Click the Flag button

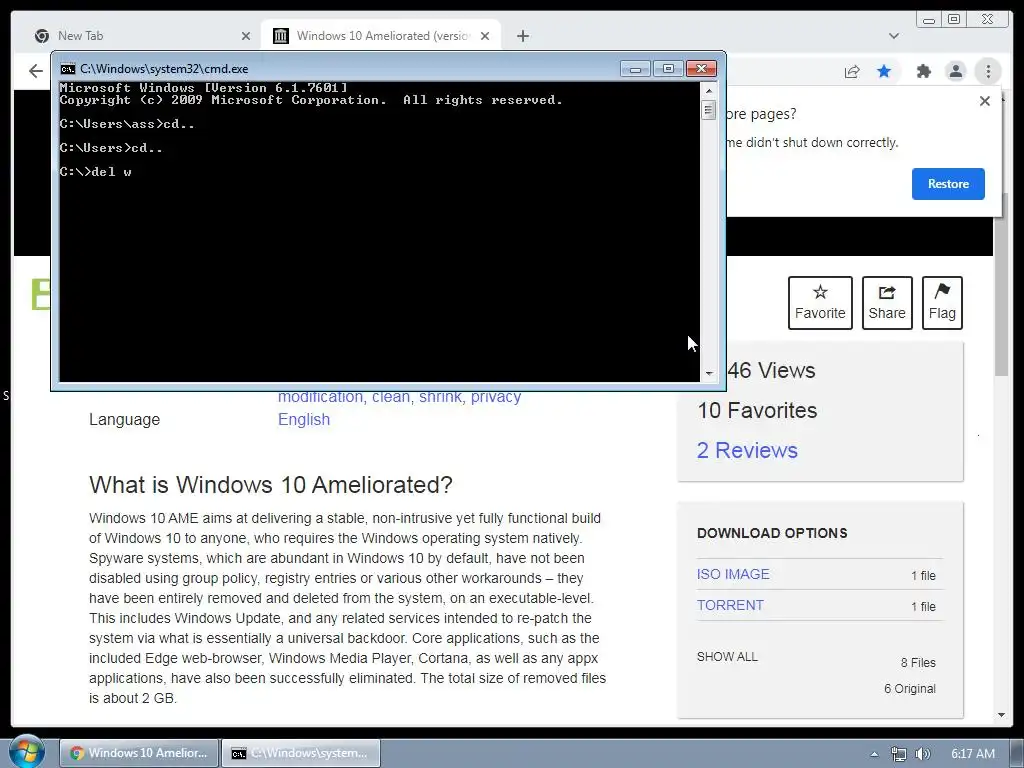tap(942, 303)
